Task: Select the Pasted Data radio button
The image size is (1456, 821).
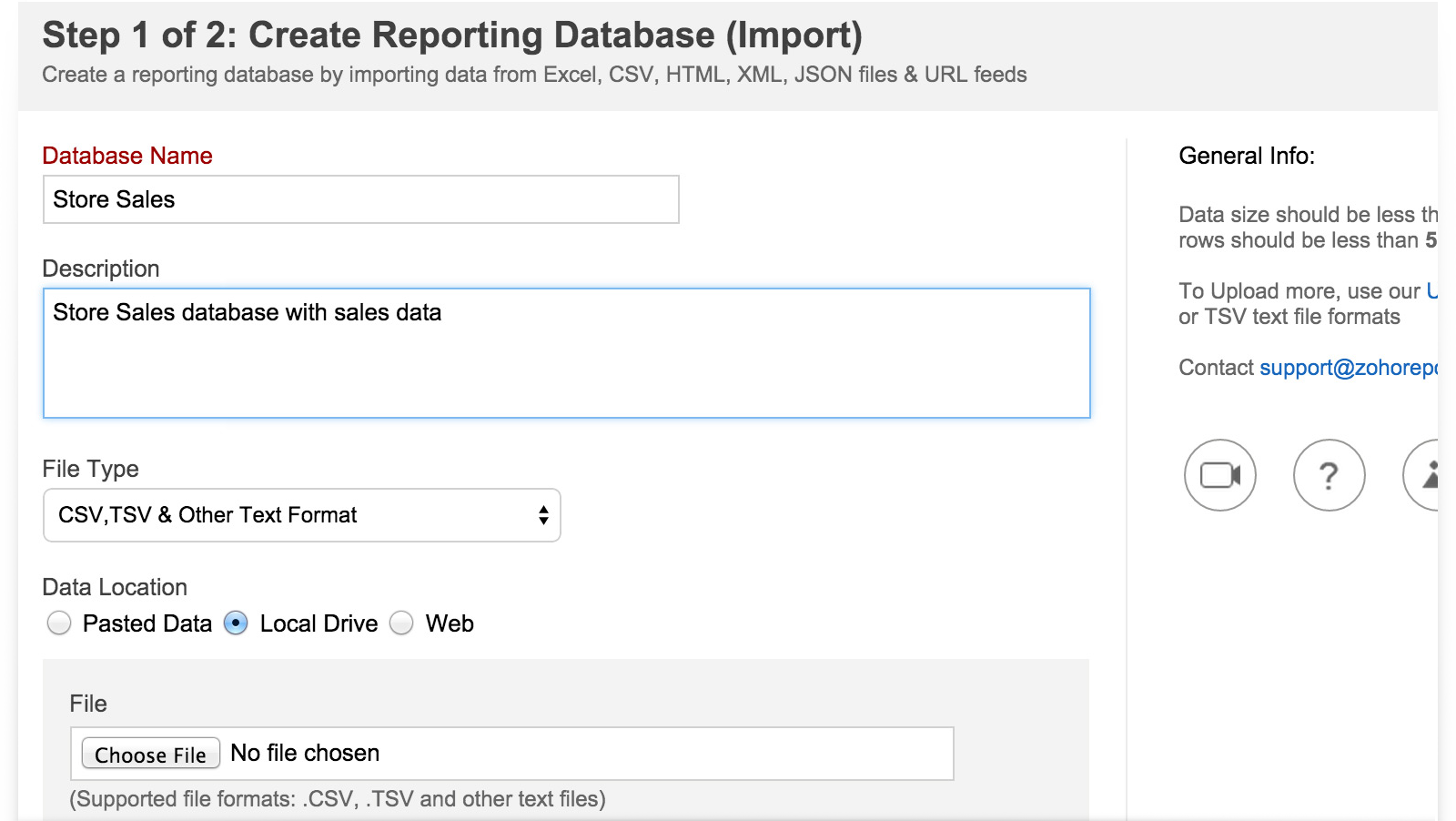Action: click(x=59, y=623)
